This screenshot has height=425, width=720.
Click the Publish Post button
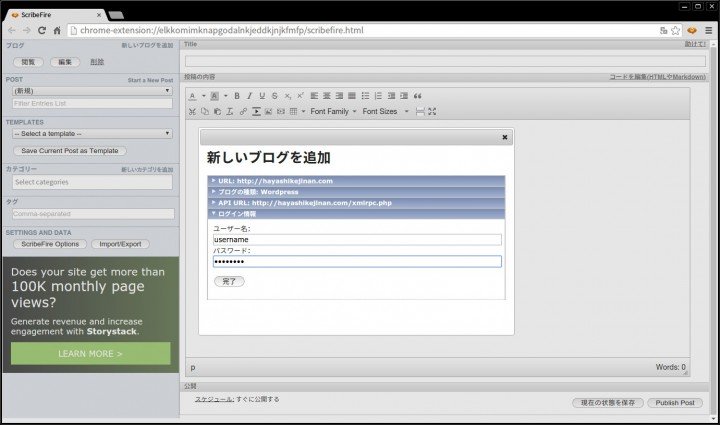point(673,403)
